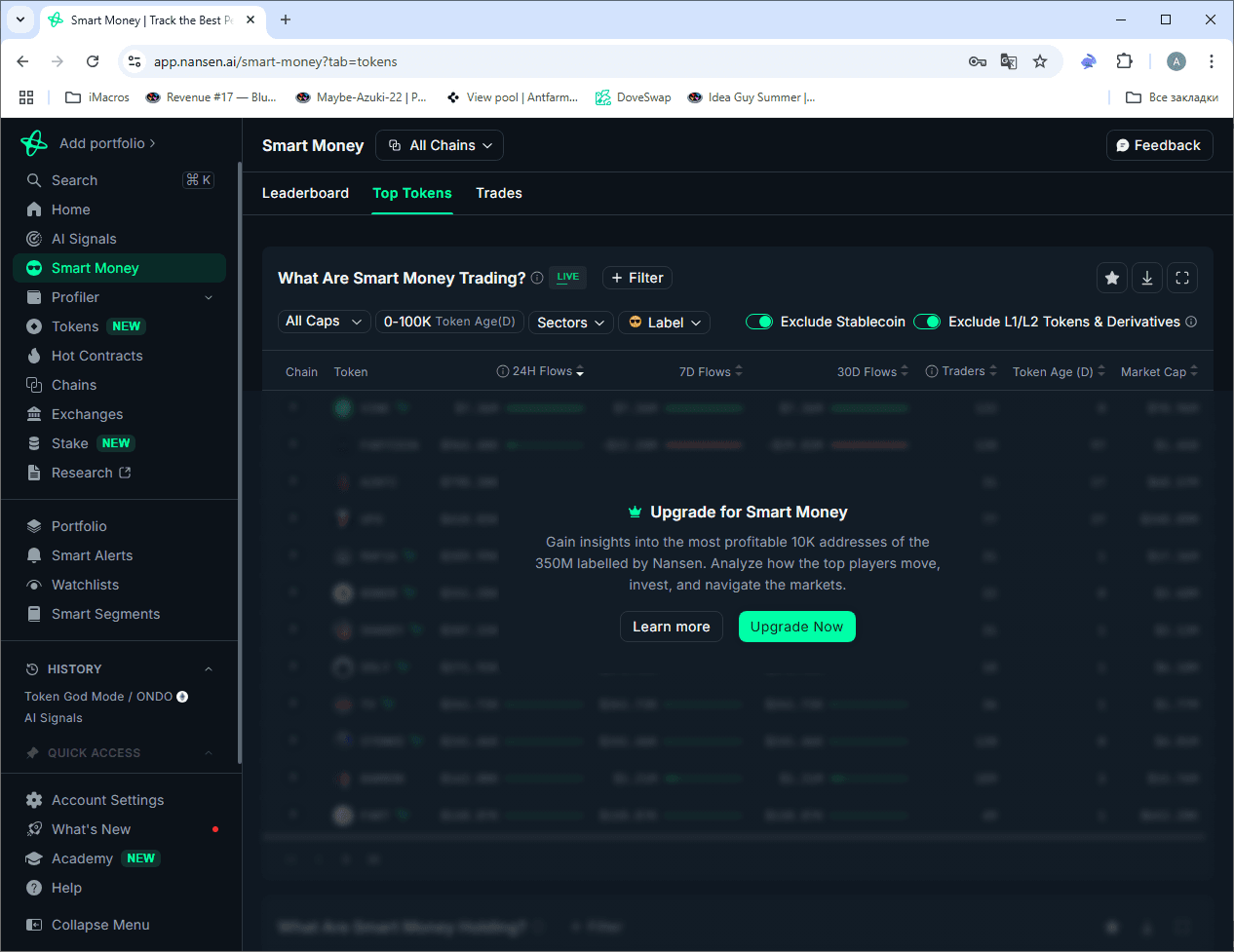The width and height of the screenshot is (1234, 952).
Task: Click Add portfolio link
Action: 107,143
